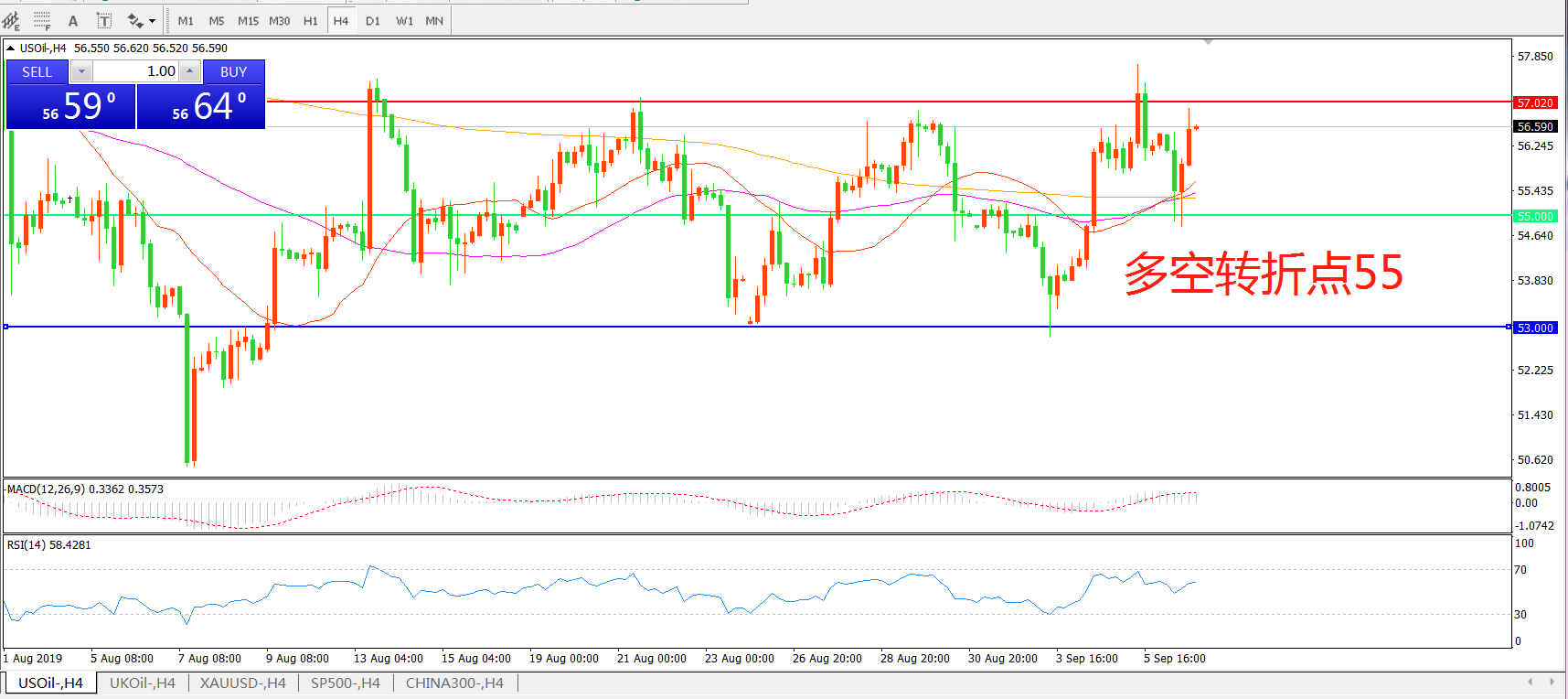
Task: Click the lot volume input field
Action: coord(135,71)
